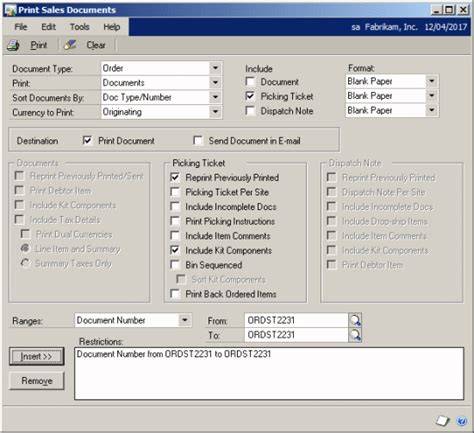Click the sa user ID in header
Screen dimensions: 474x433
356,27
